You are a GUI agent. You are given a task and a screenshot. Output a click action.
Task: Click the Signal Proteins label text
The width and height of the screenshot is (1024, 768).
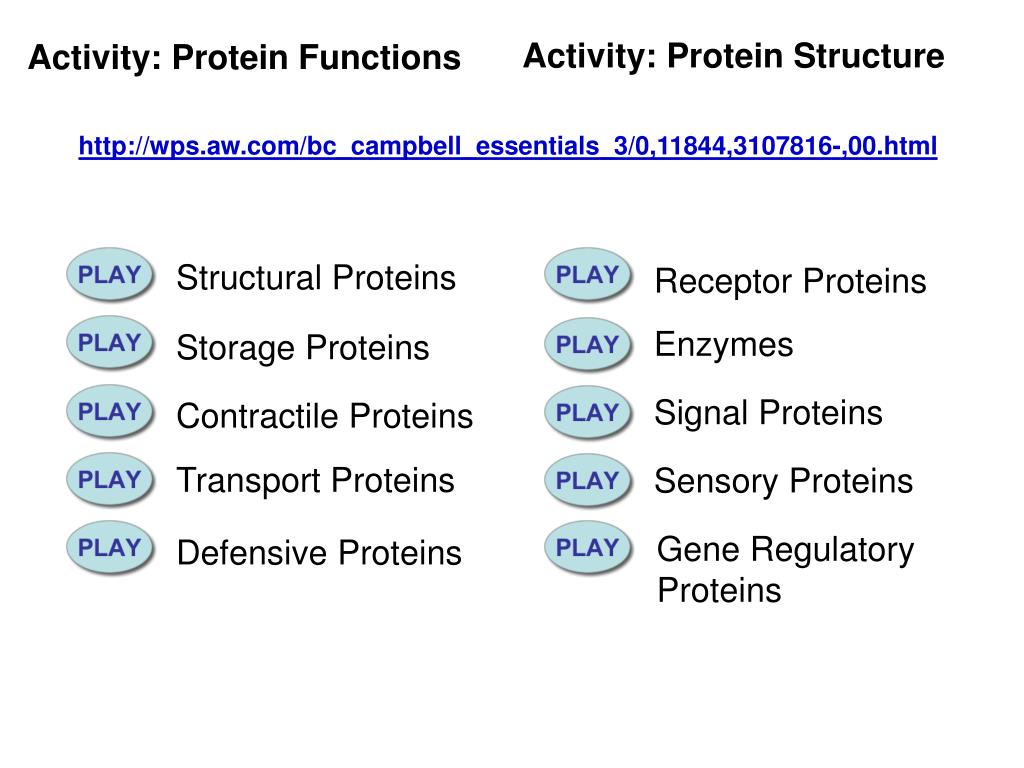768,413
